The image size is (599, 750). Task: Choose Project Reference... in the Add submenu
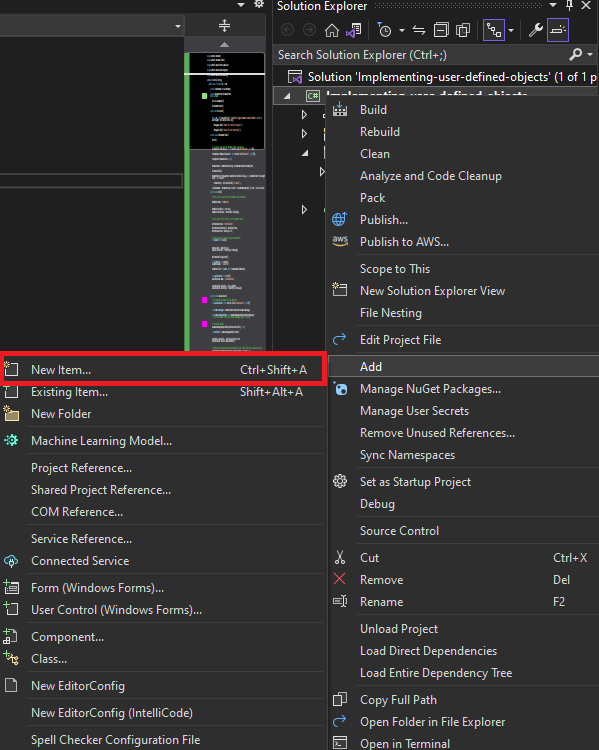coord(81,468)
